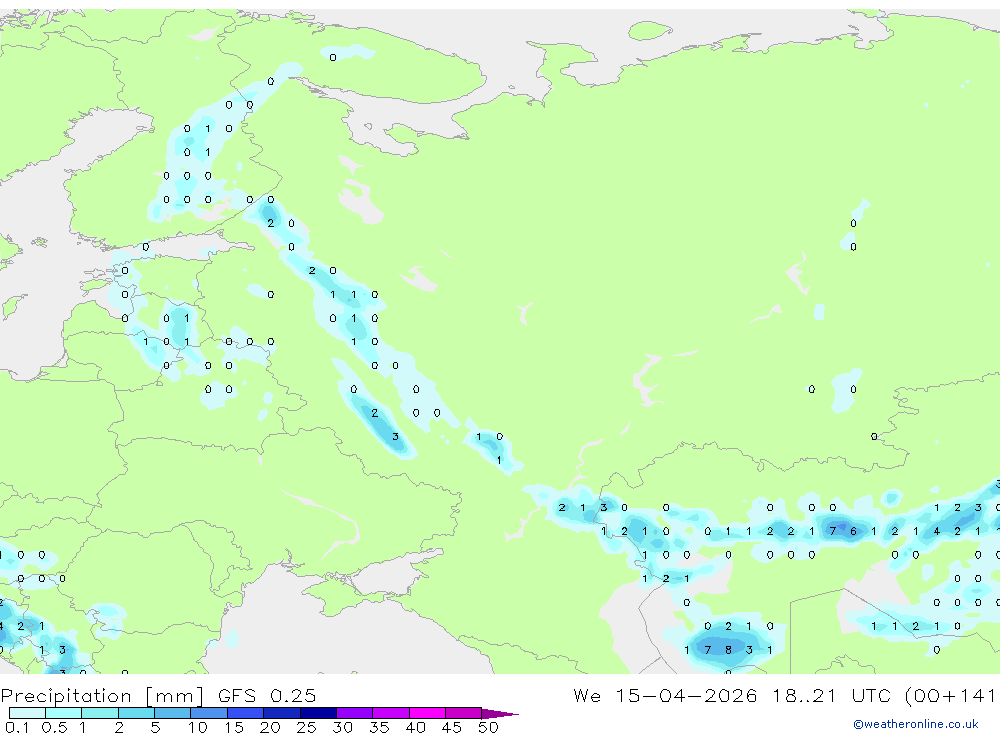Click the legend tick label '40'

[x=415, y=727]
